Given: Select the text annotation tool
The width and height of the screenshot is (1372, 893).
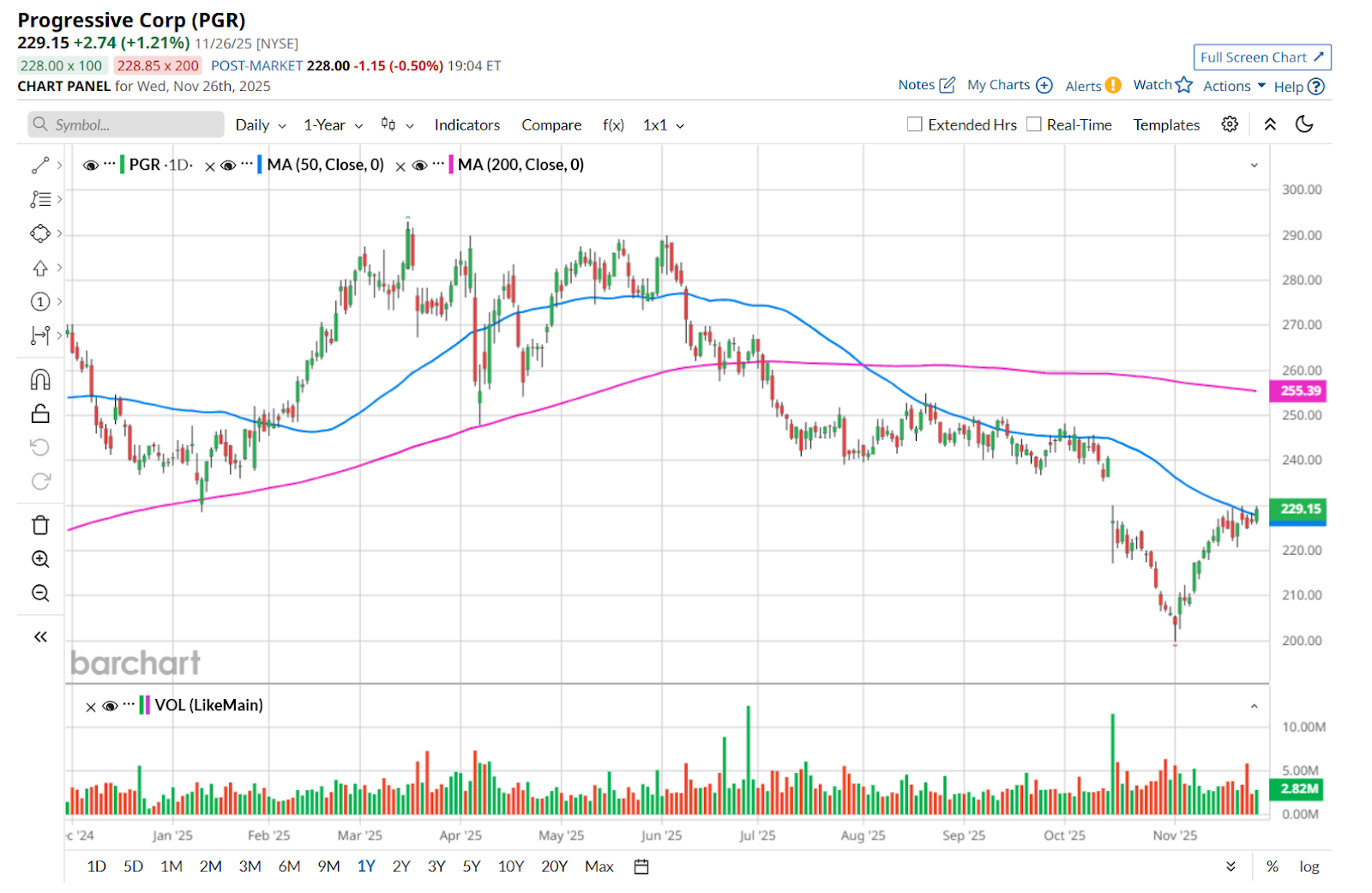Looking at the screenshot, I should point(40,199).
